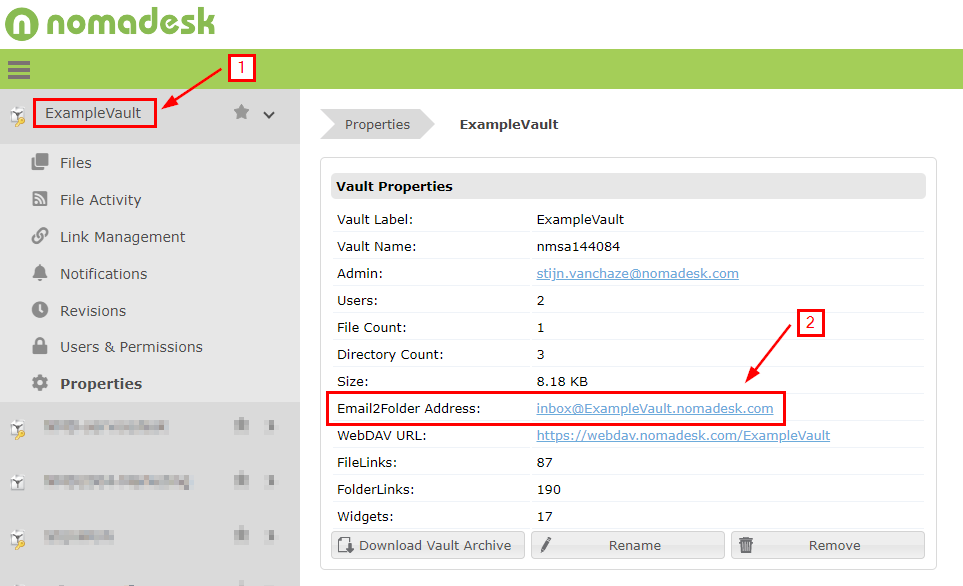Select the ExampleVault vault name in sidebar
963x586 pixels.
[x=93, y=113]
